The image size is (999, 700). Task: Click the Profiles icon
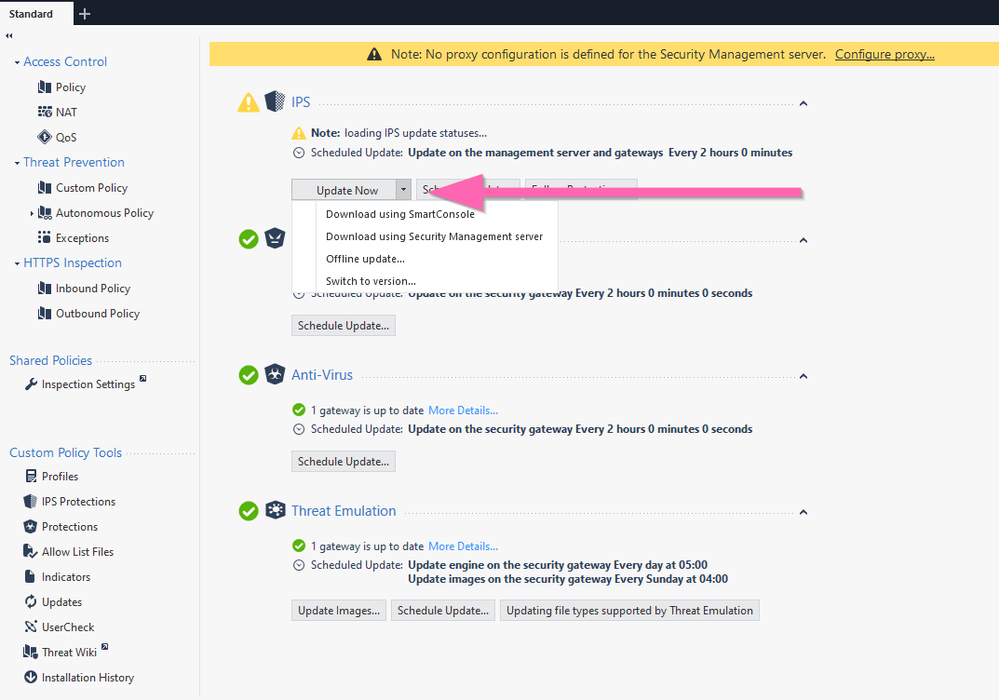pyautogui.click(x=31, y=476)
